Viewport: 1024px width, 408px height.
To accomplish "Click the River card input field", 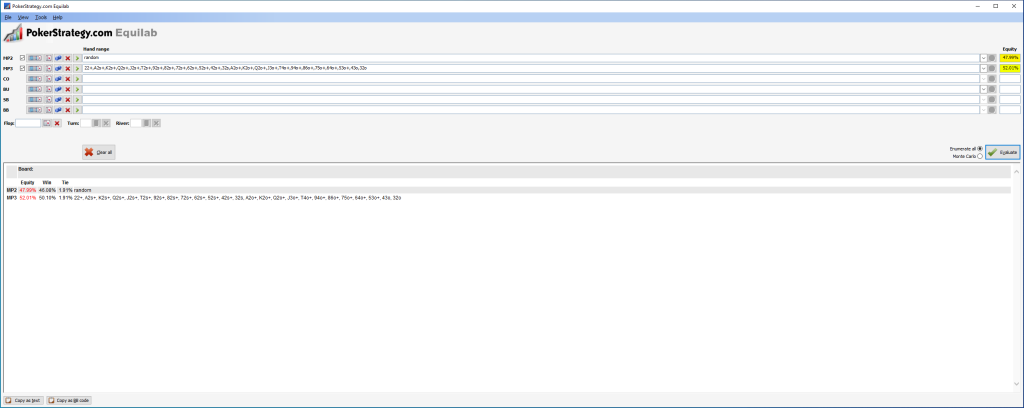I will click(135, 123).
